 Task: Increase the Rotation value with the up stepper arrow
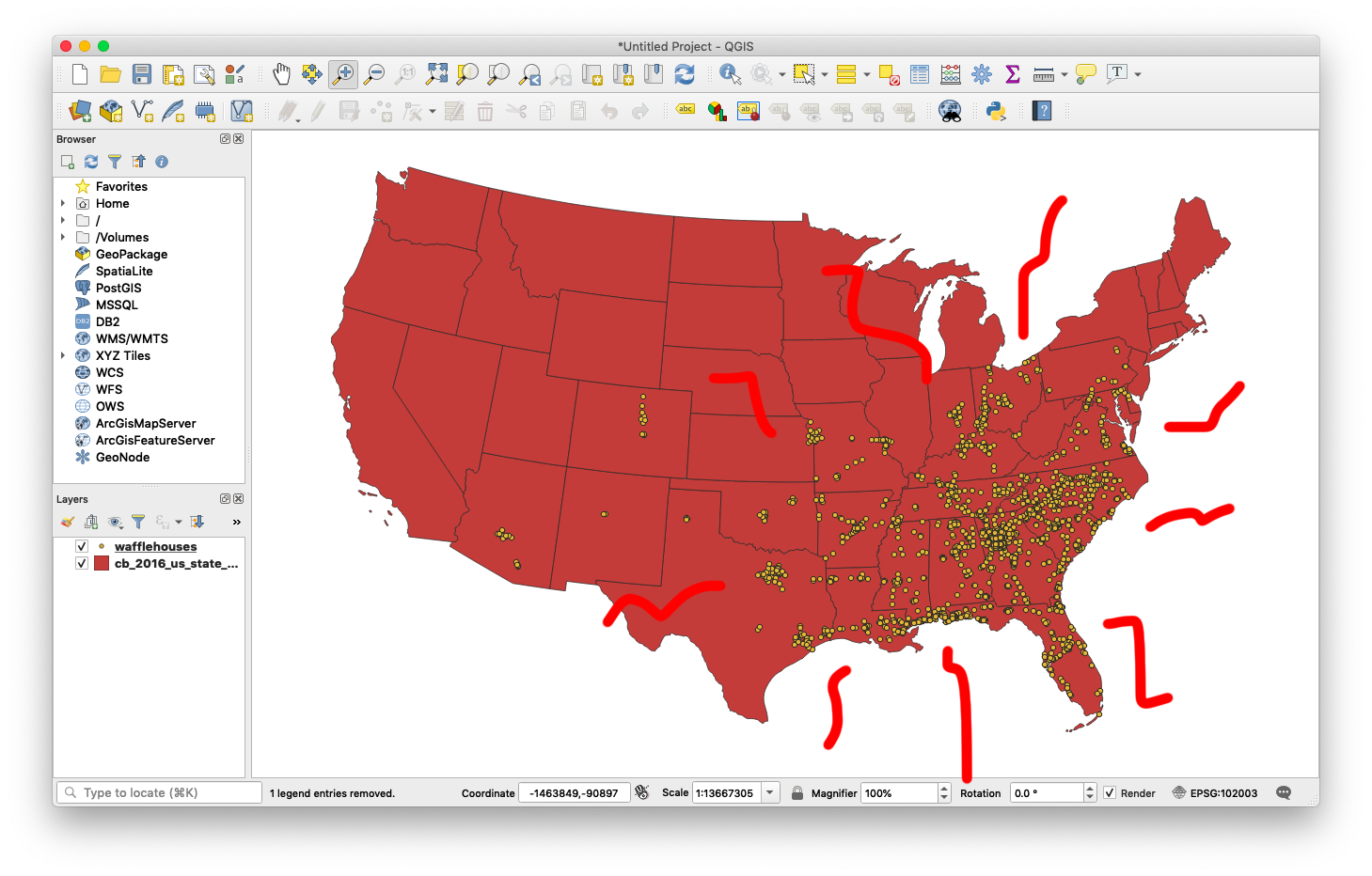coord(1090,788)
